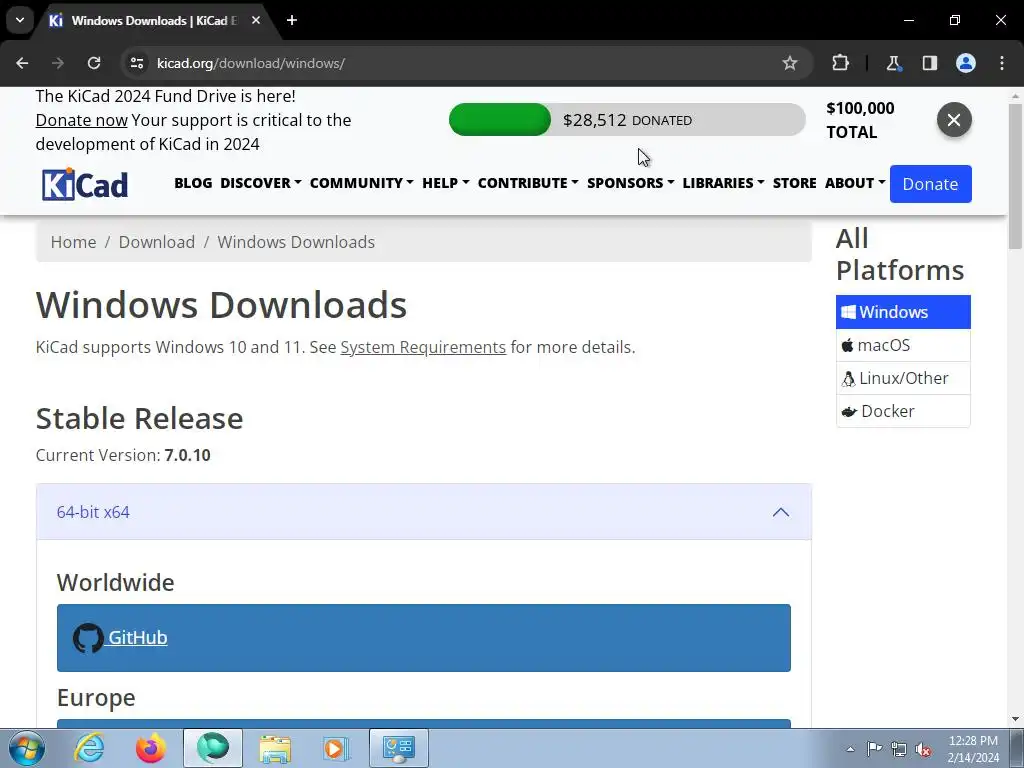Select Docker in the All Platforms list
Screen dimensions: 1024x768
point(903,411)
